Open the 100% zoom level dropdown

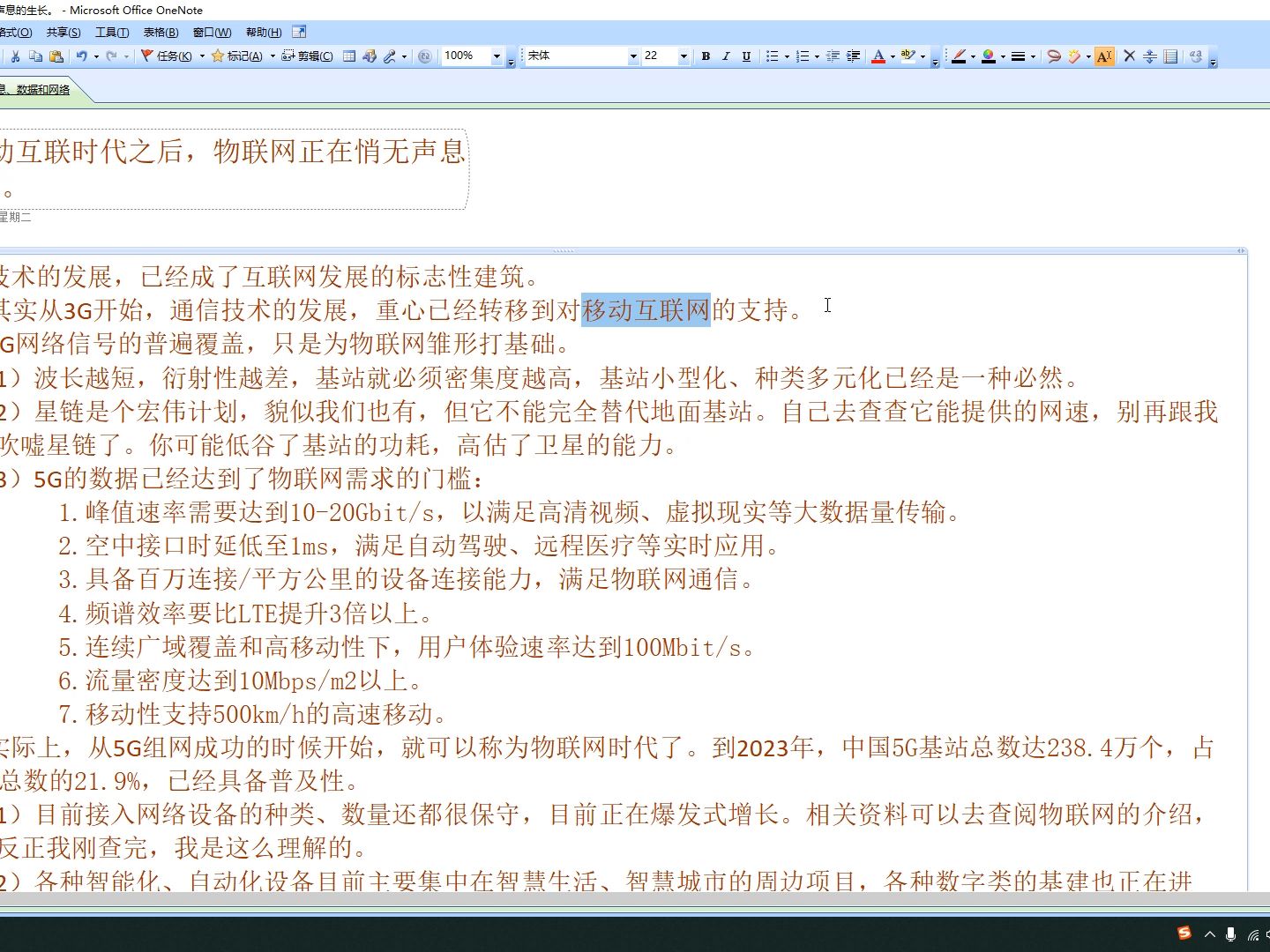[497, 56]
